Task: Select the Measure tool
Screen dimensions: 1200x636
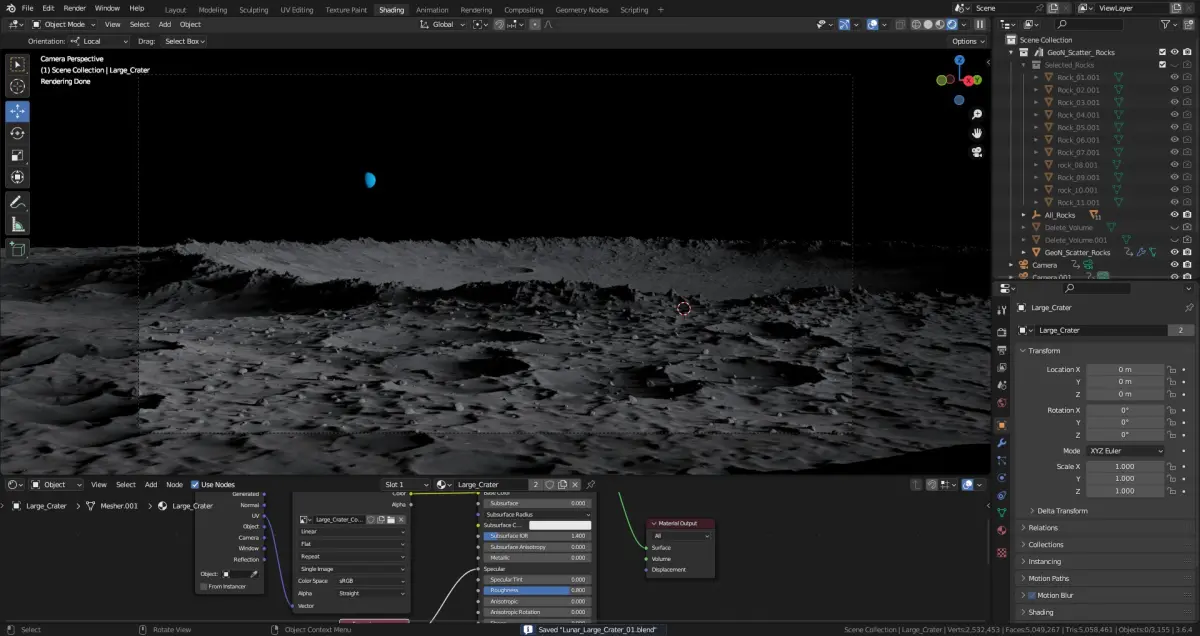Action: click(17, 224)
